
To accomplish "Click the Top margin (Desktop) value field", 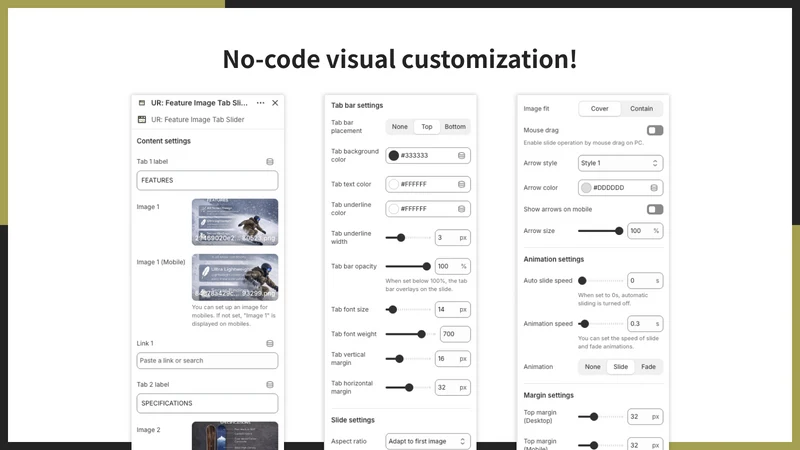I will tap(645, 417).
